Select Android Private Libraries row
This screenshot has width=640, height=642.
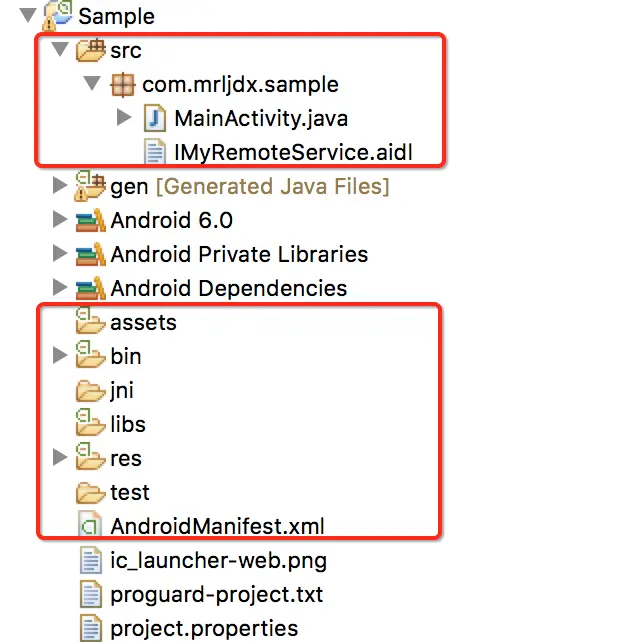tap(239, 254)
